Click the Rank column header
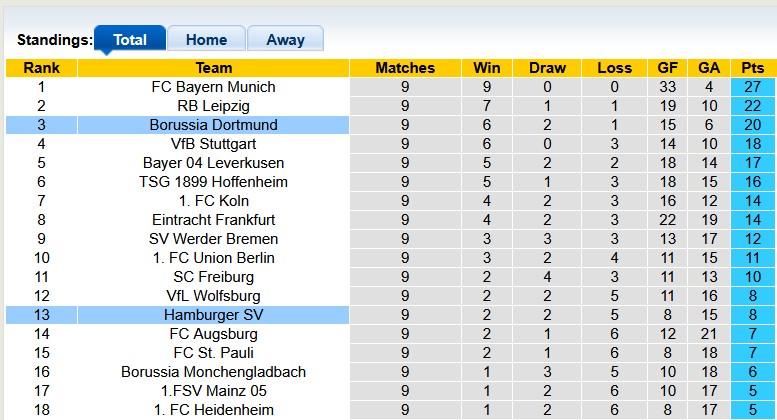Screen dimensions: 777x420 click(x=41, y=68)
